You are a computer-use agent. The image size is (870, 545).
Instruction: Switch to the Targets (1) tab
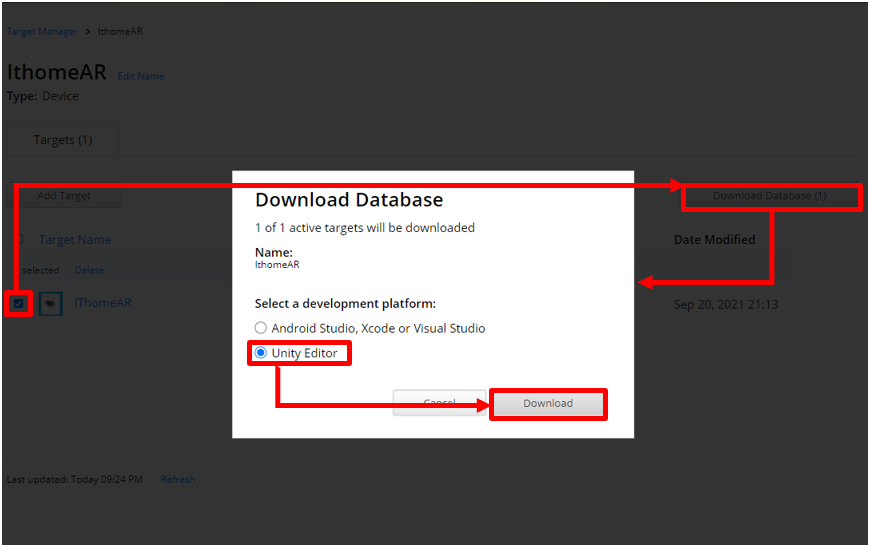[x=63, y=139]
